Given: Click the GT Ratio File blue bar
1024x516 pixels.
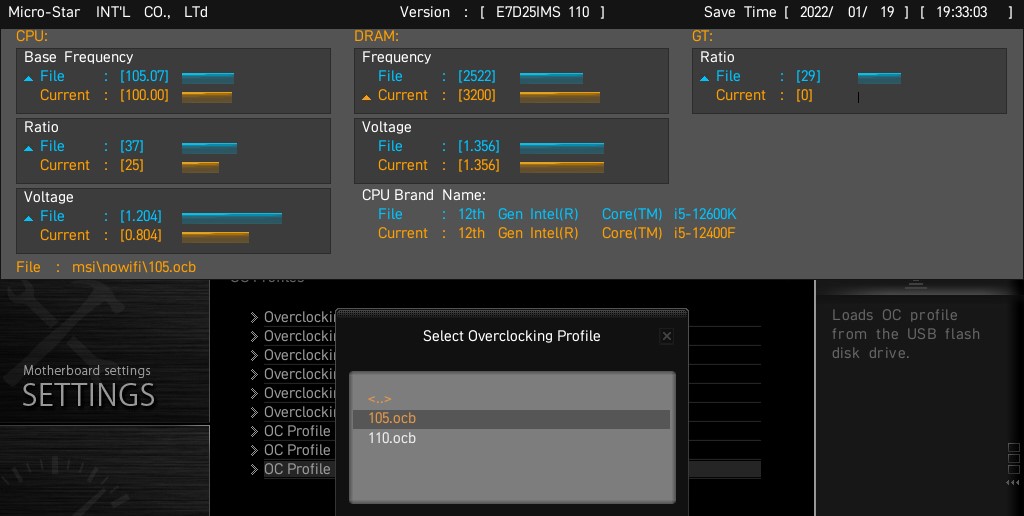Looking at the screenshot, I should pyautogui.click(x=879, y=78).
